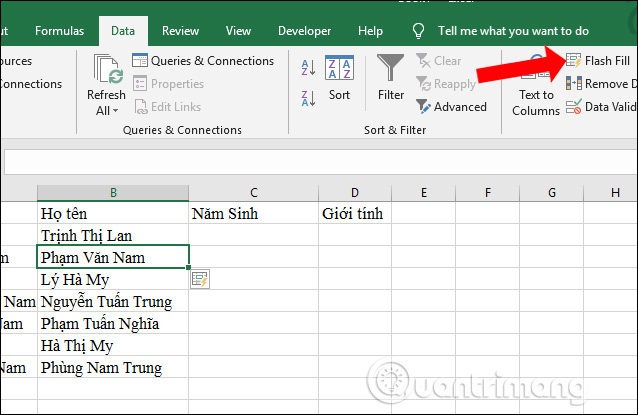Select the cell Phùng Nam Trung

pos(113,367)
